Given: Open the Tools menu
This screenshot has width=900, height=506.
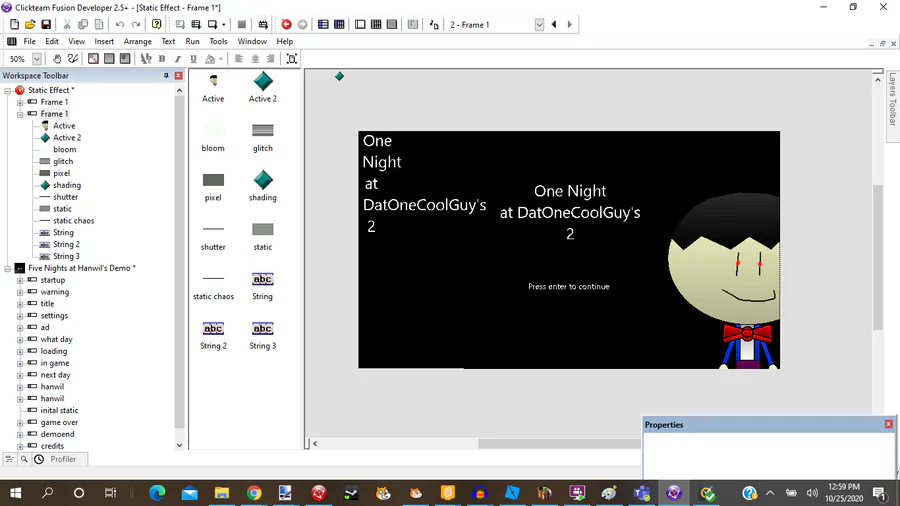Looking at the screenshot, I should [218, 41].
